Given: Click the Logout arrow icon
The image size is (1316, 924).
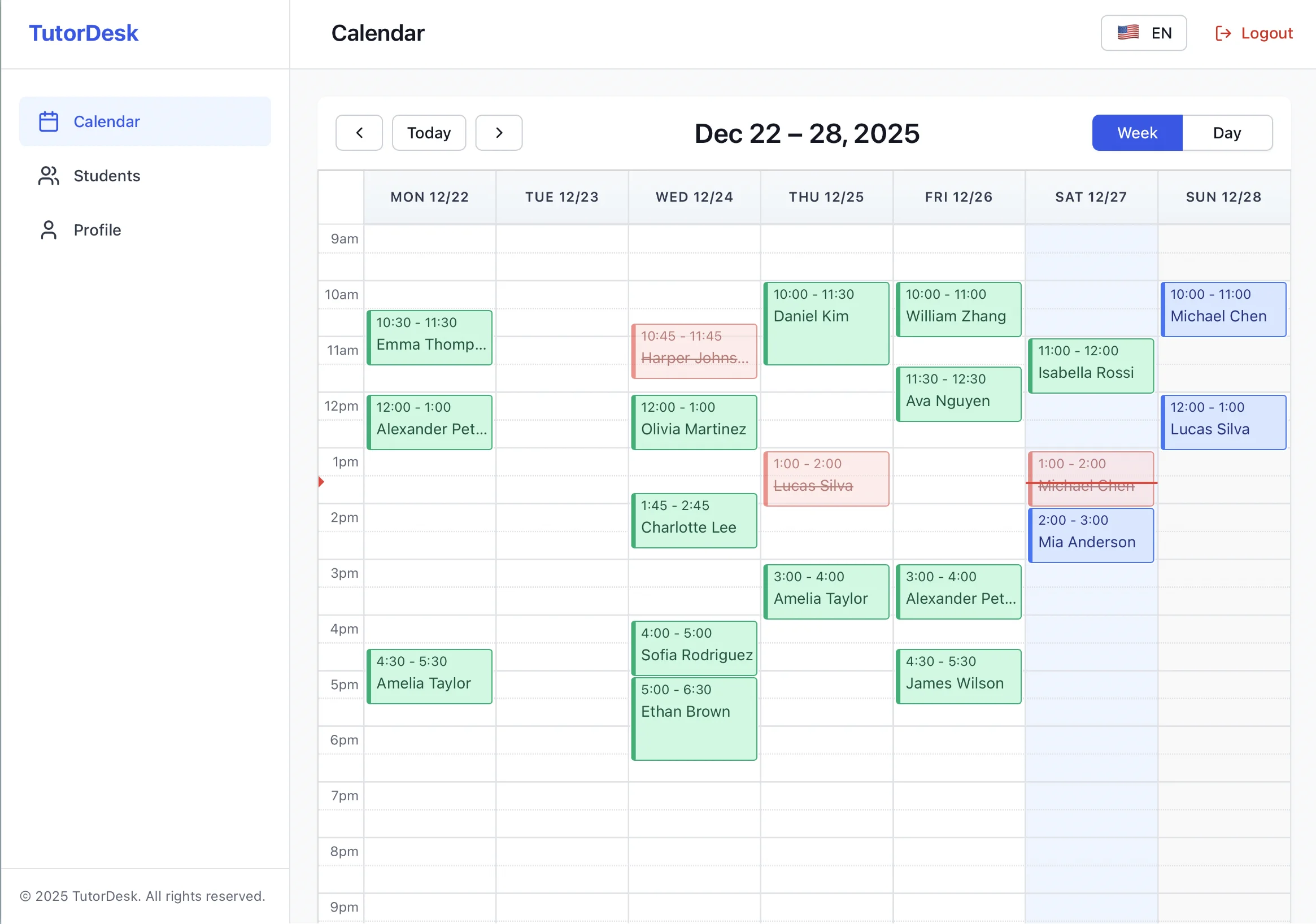Looking at the screenshot, I should (x=1223, y=33).
